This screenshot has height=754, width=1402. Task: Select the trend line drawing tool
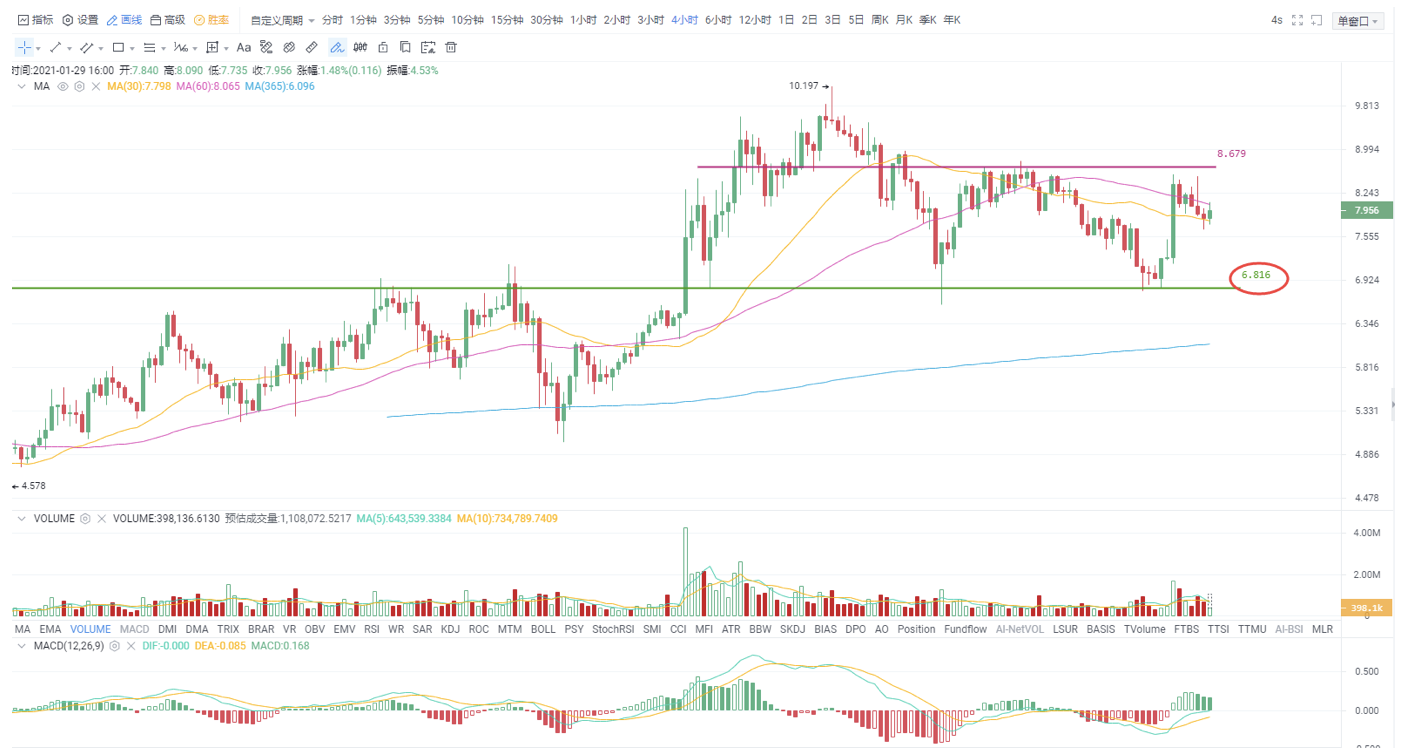pyautogui.click(x=55, y=47)
